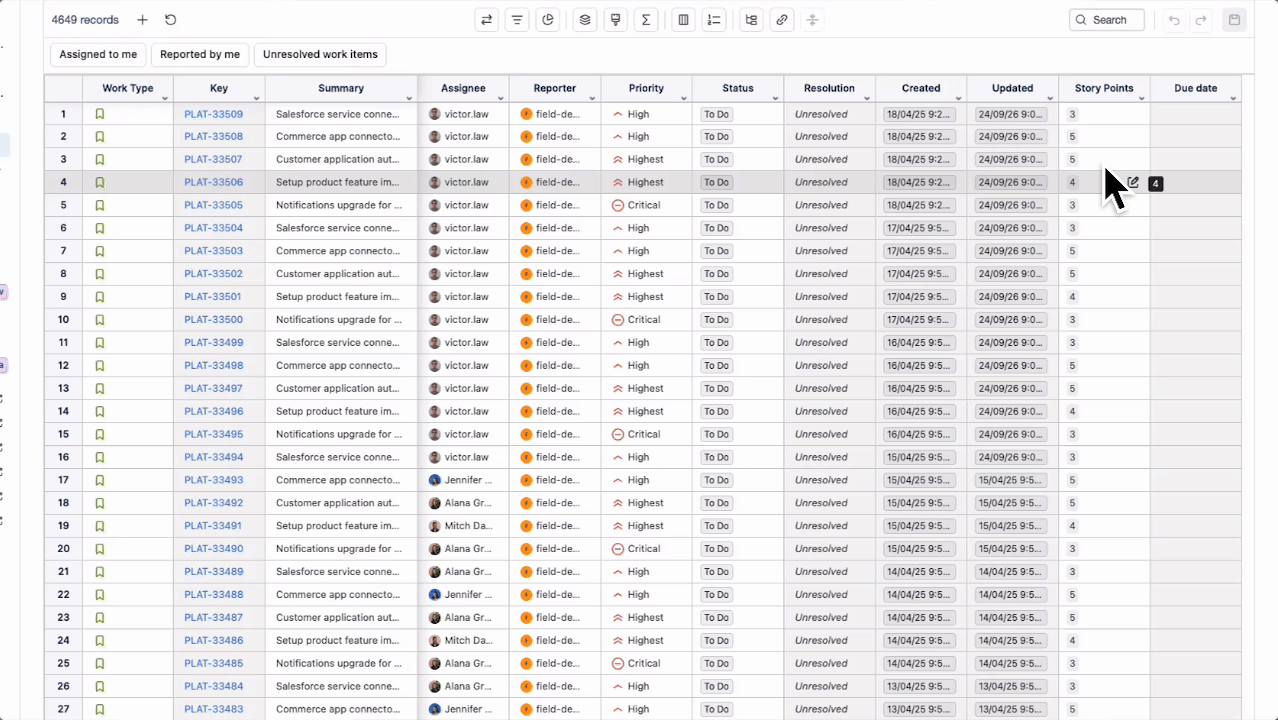This screenshot has height=720, width=1278.
Task: Click the add record plus icon
Action: (x=142, y=20)
